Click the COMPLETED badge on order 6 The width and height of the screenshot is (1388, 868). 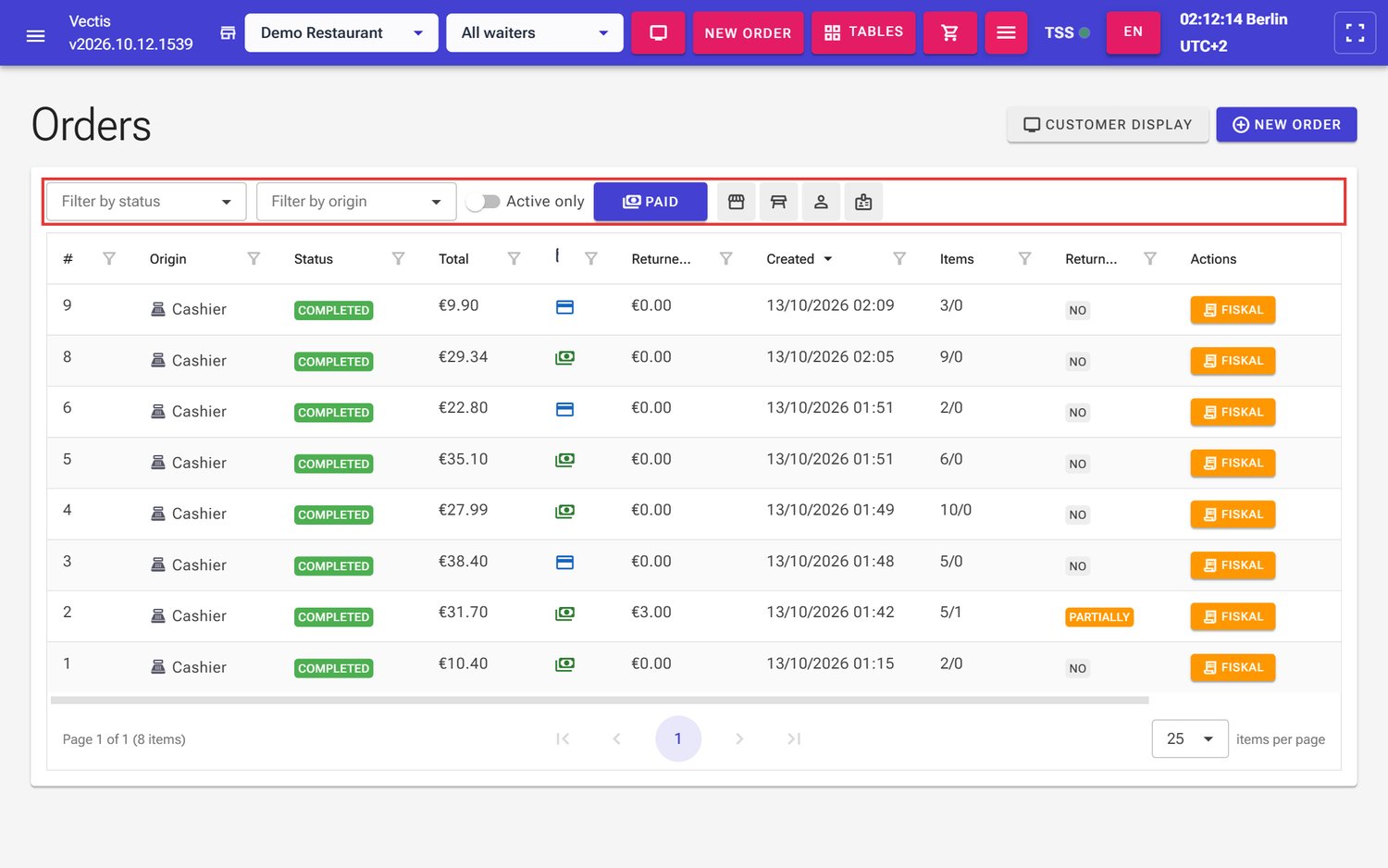click(334, 413)
